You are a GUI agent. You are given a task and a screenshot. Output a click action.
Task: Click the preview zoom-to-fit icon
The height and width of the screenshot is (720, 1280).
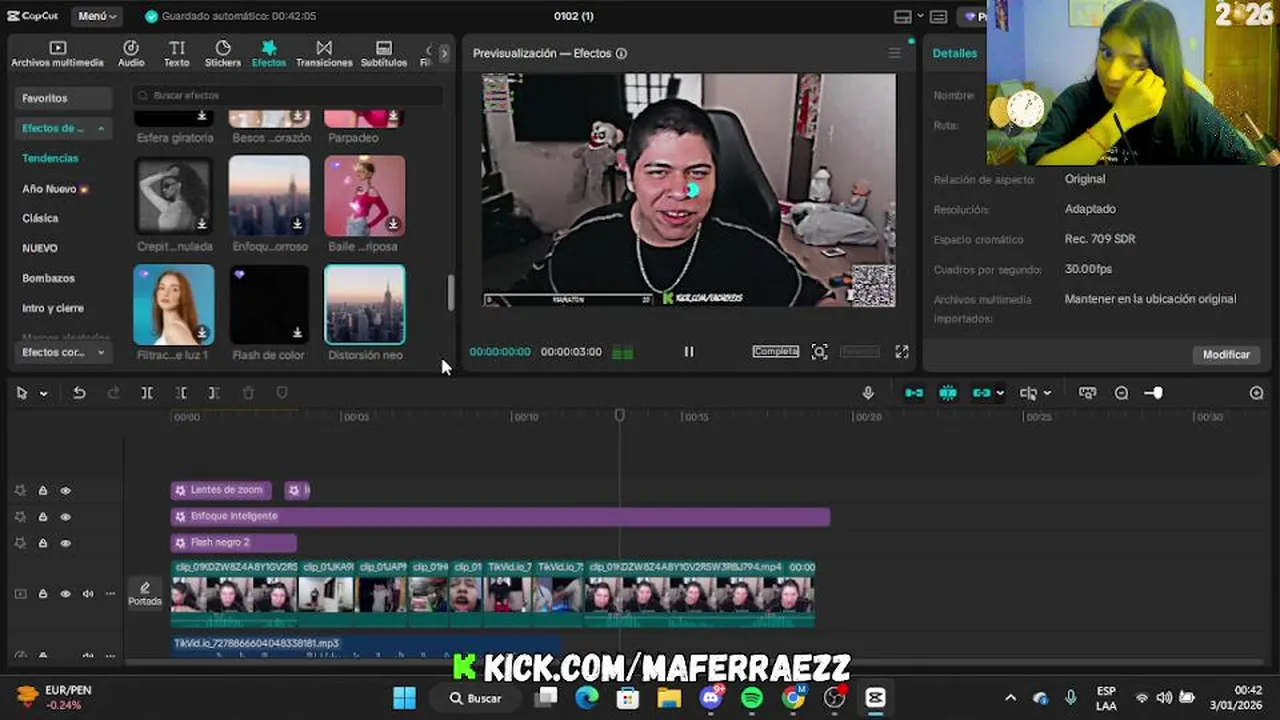(x=819, y=351)
